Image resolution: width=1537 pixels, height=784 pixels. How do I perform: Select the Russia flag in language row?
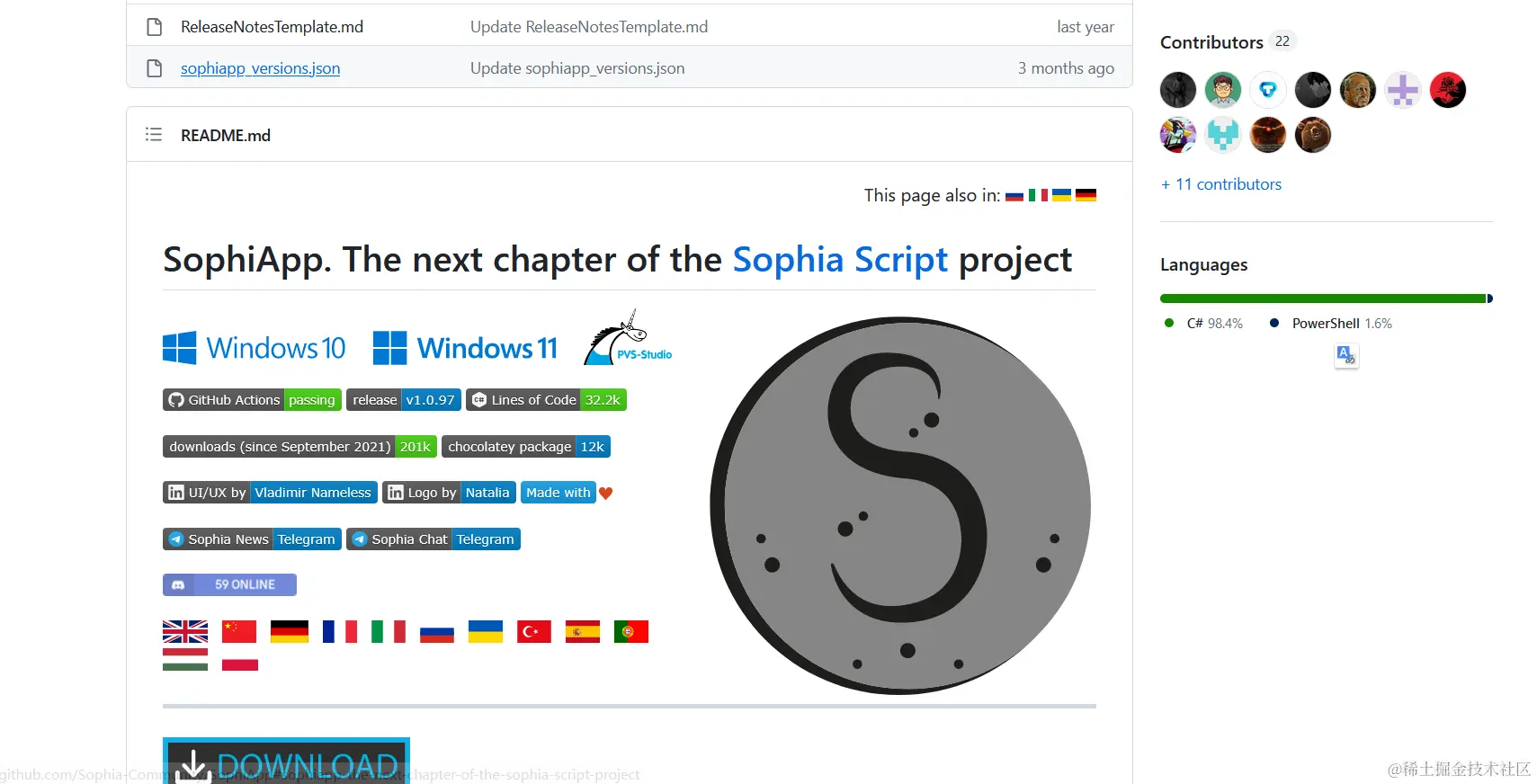click(437, 632)
